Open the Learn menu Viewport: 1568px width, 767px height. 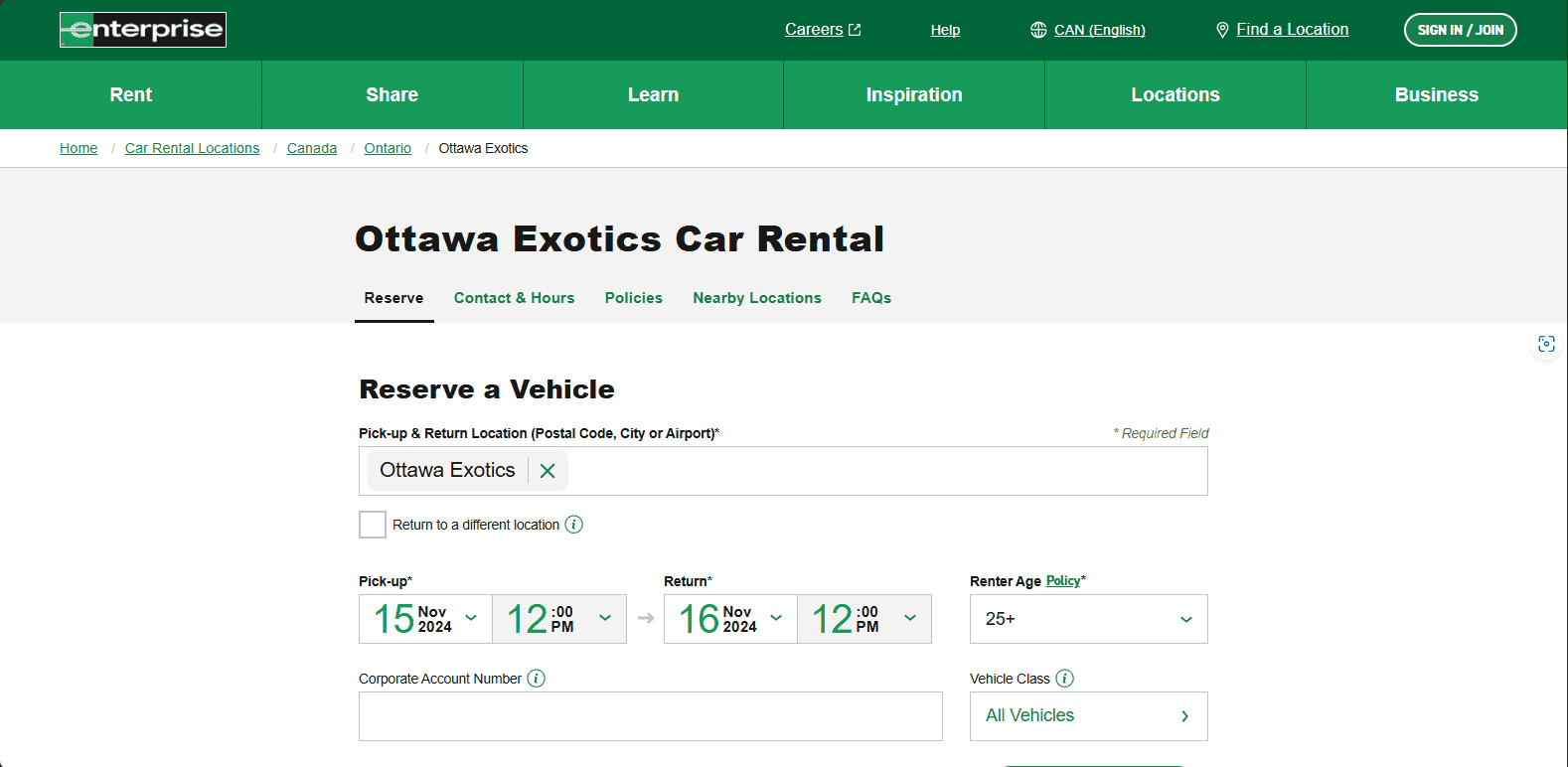click(x=653, y=95)
